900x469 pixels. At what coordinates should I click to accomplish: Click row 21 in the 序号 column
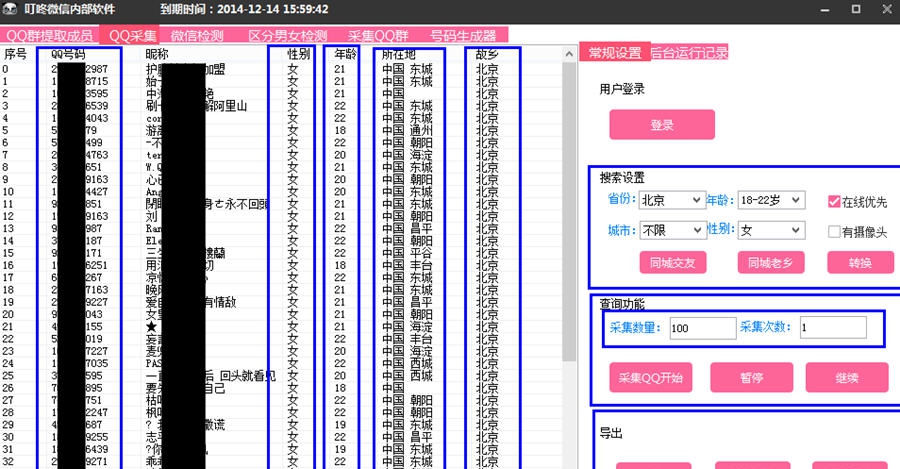8,327
